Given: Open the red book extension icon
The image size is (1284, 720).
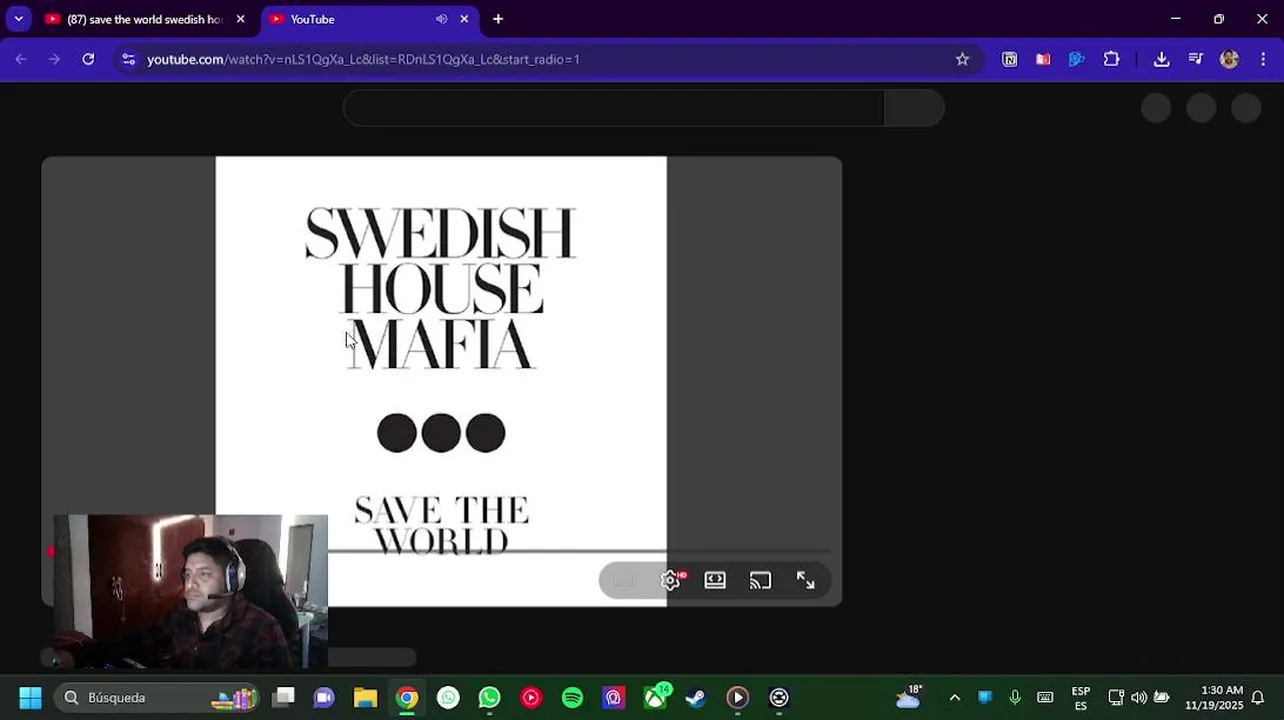Looking at the screenshot, I should (1043, 60).
